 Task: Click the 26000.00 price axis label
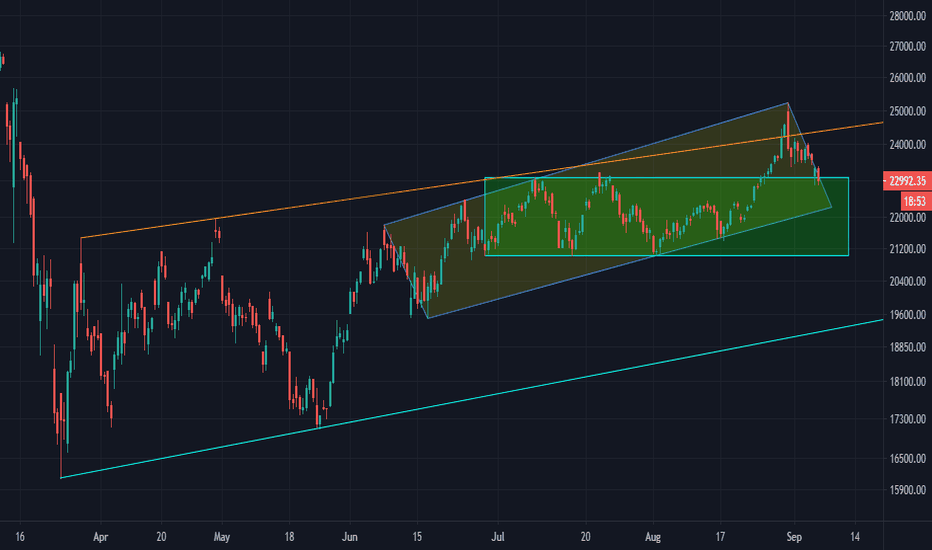[907, 78]
